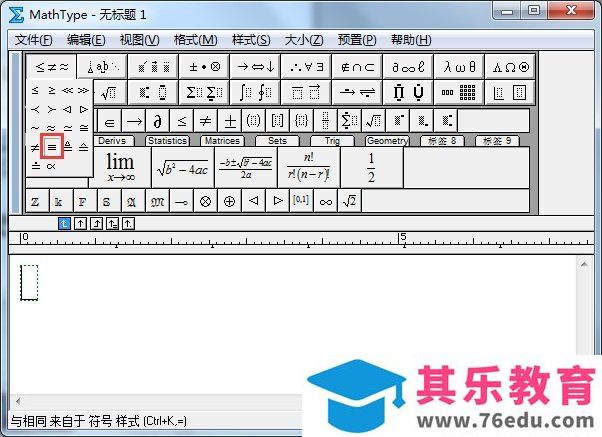Open the set theory symbols palette (∉∩⊂)
The width and height of the screenshot is (602, 437).
tap(357, 67)
